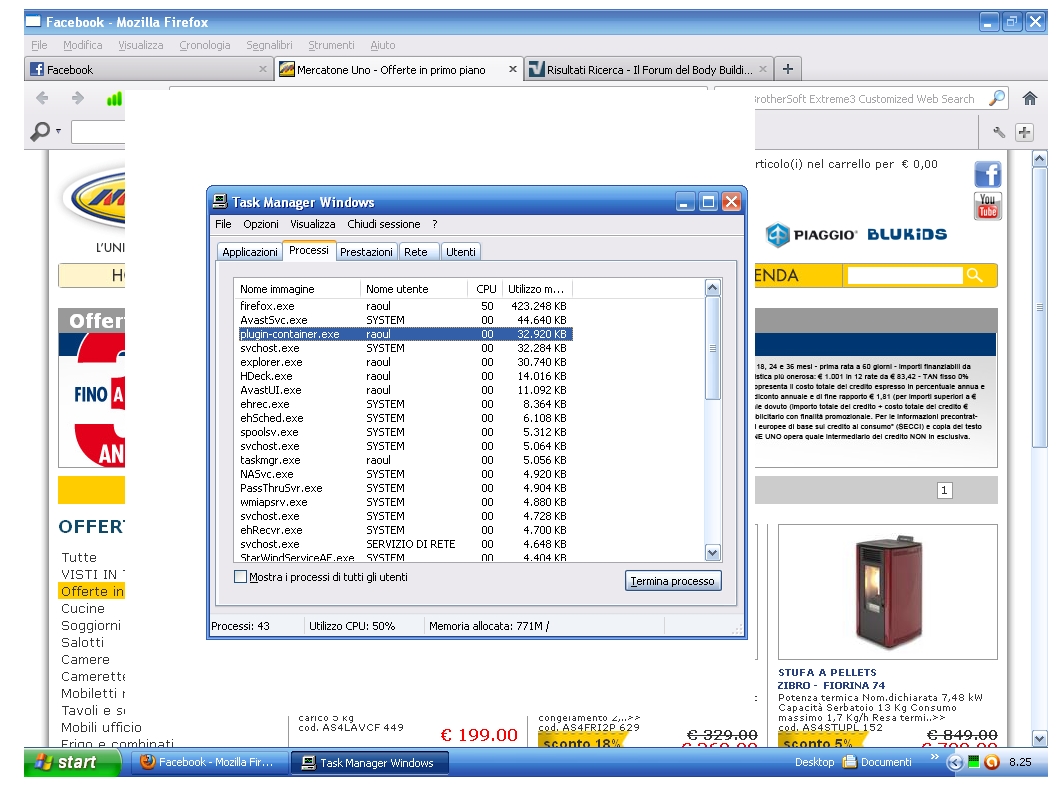Click the Facebook icon on the webpage
The image size is (1060, 793).
tap(987, 174)
